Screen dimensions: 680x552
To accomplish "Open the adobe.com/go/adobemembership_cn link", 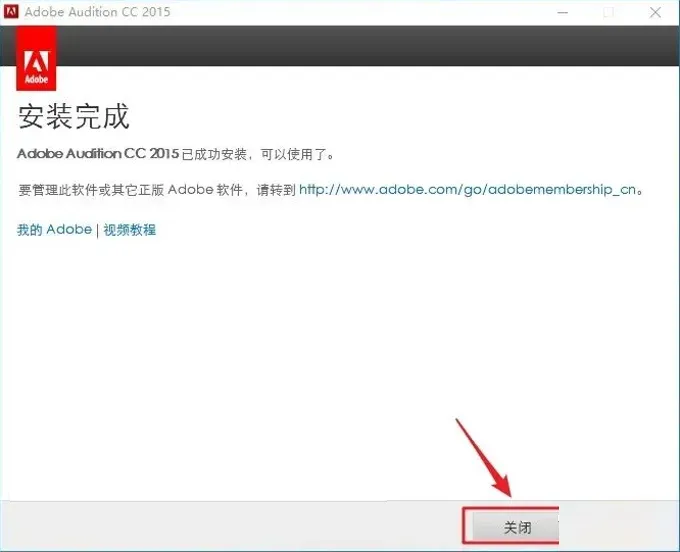I will pos(468,190).
